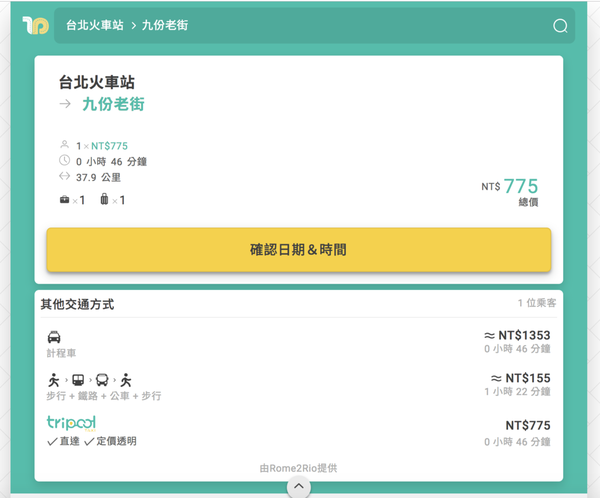Choose the 步行 + 鐵路 + 公車 + 步行 route
Screen dimensions: 600x498
coord(298,386)
